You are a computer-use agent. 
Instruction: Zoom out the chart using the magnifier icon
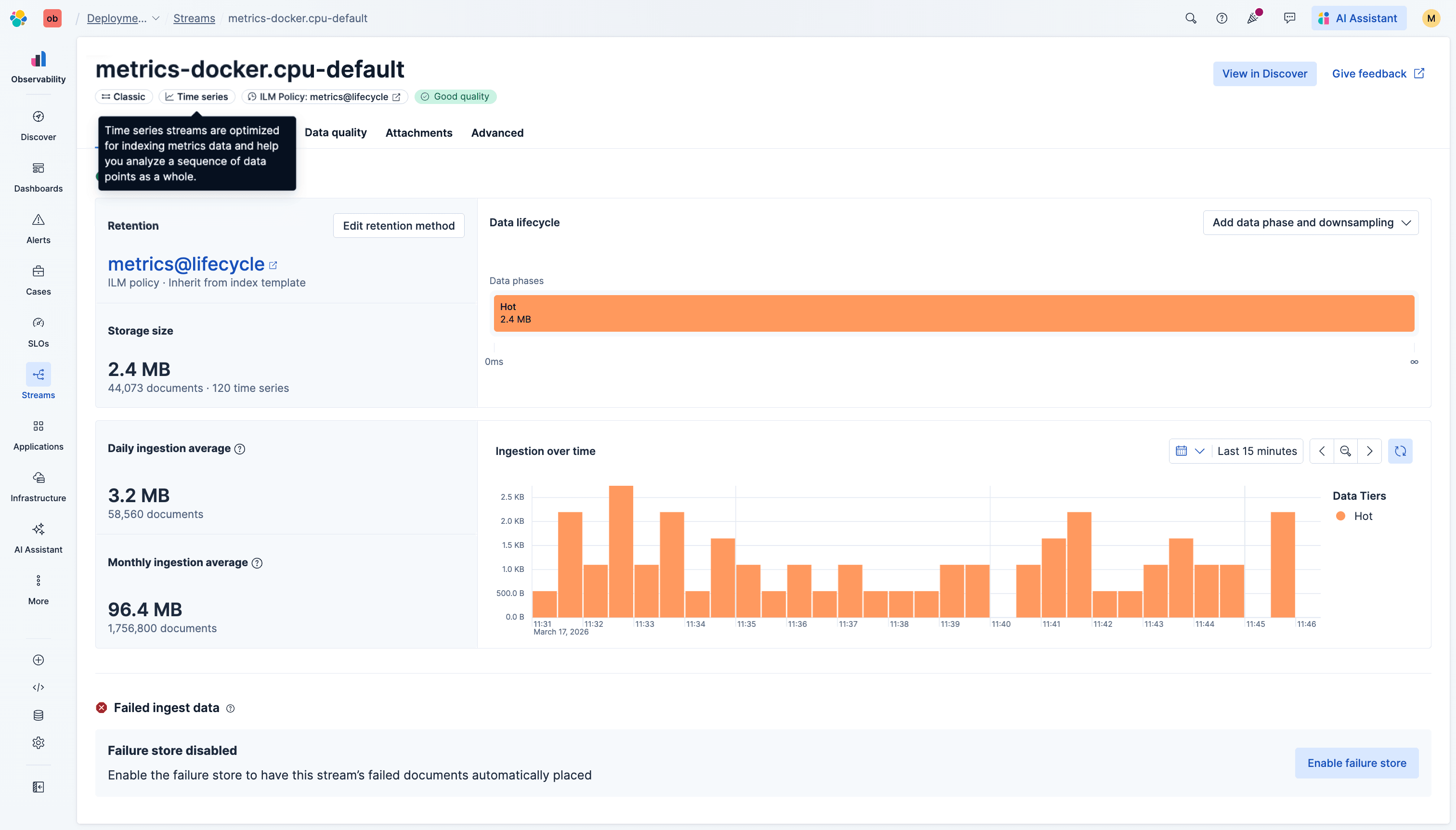point(1345,451)
